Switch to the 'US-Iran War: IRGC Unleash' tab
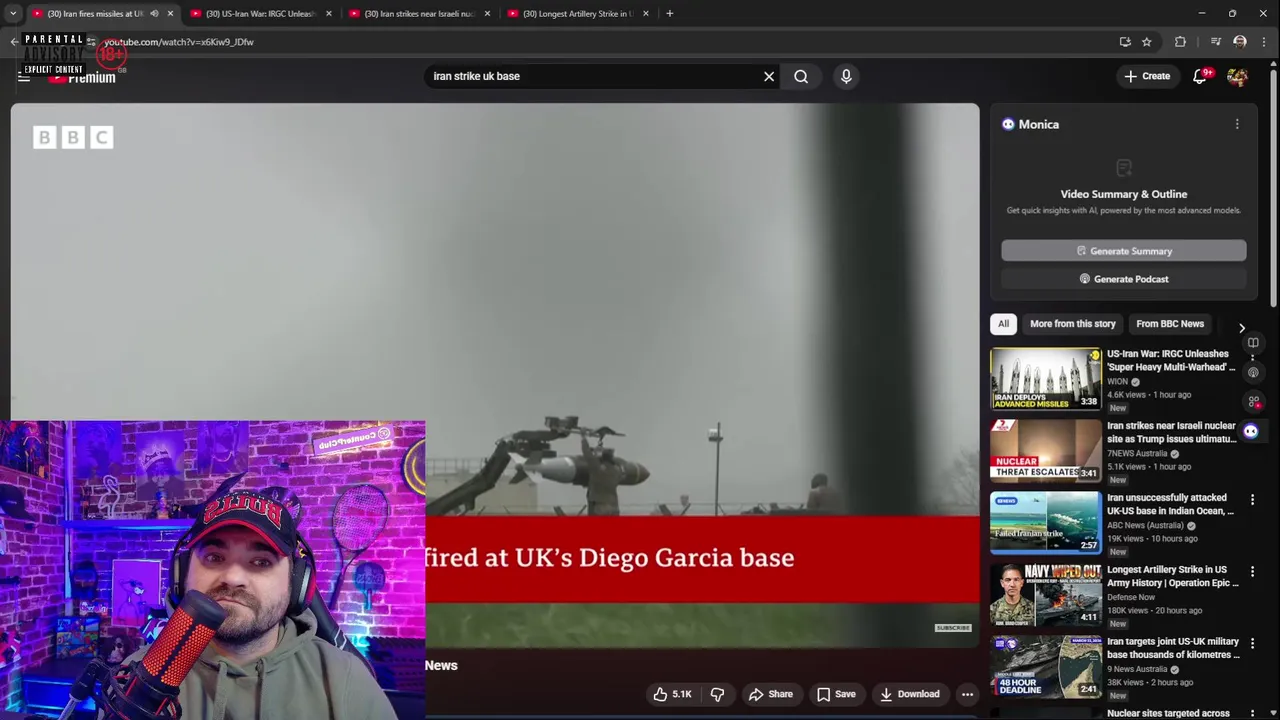The height and width of the screenshot is (720, 1280). (x=260, y=14)
